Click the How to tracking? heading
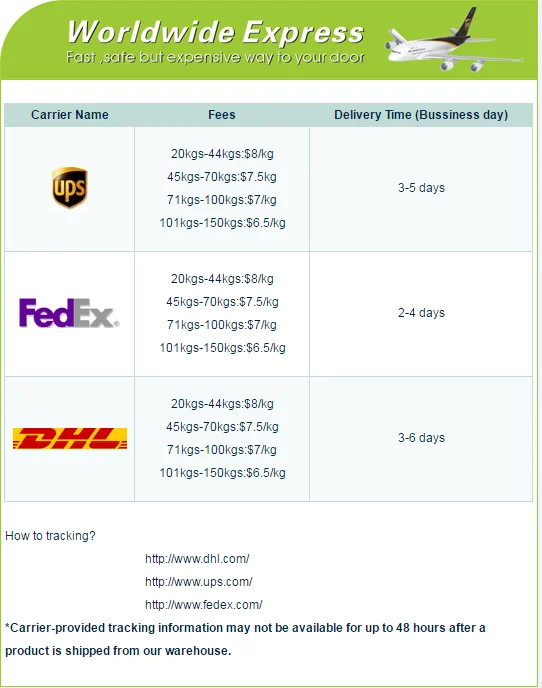542x688 pixels. (50, 536)
